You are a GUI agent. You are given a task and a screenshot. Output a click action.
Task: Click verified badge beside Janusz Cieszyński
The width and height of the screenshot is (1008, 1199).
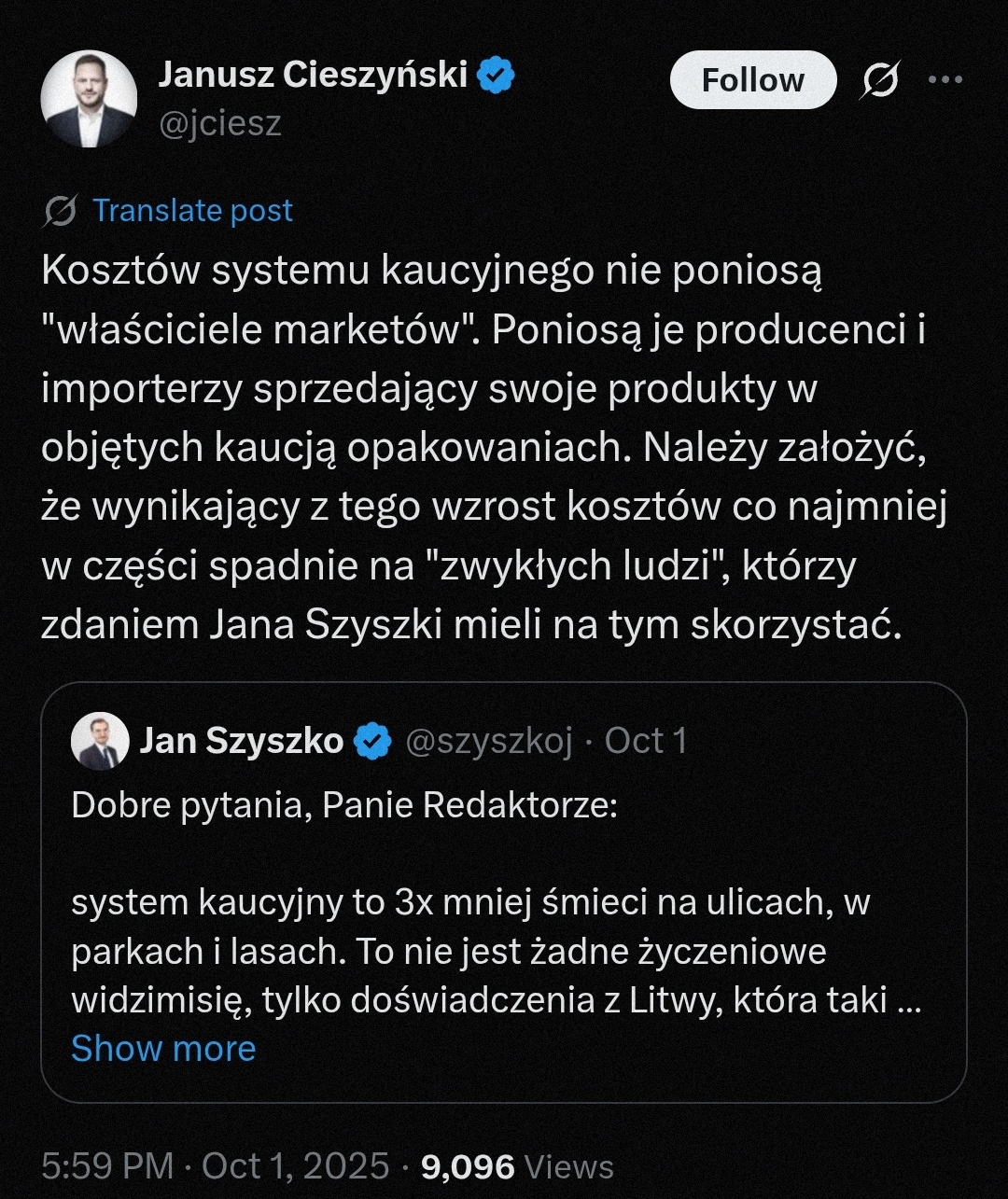(496, 76)
